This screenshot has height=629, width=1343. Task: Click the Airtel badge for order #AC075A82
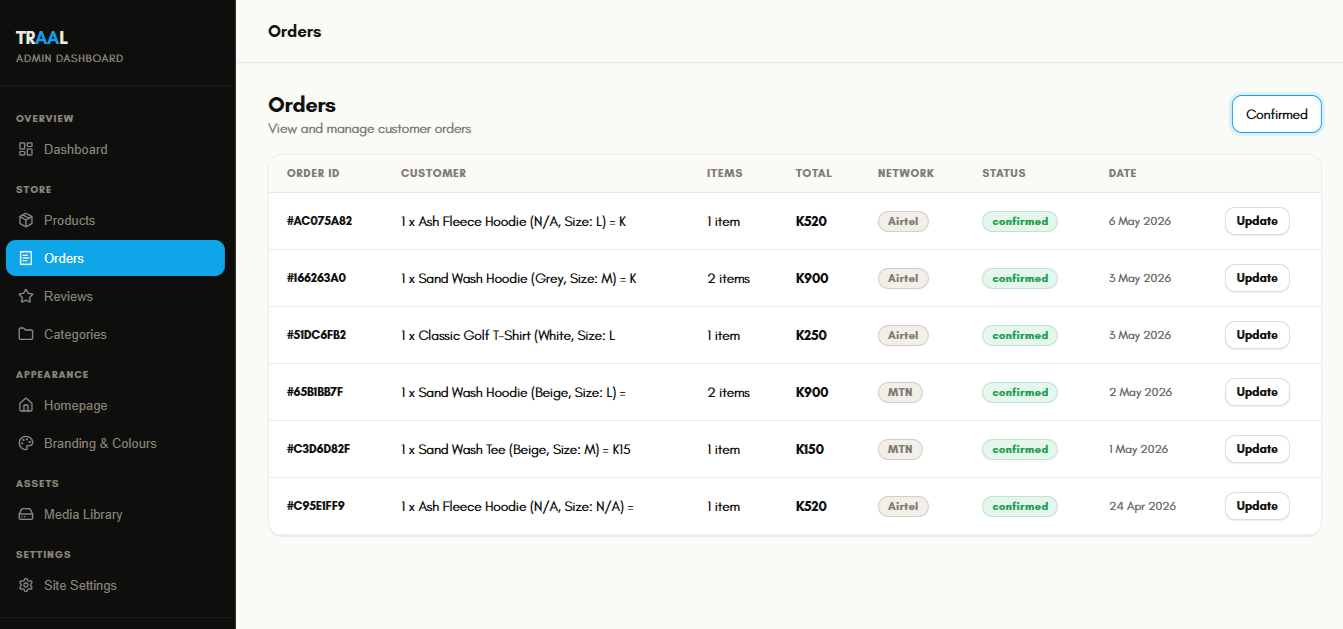(903, 221)
